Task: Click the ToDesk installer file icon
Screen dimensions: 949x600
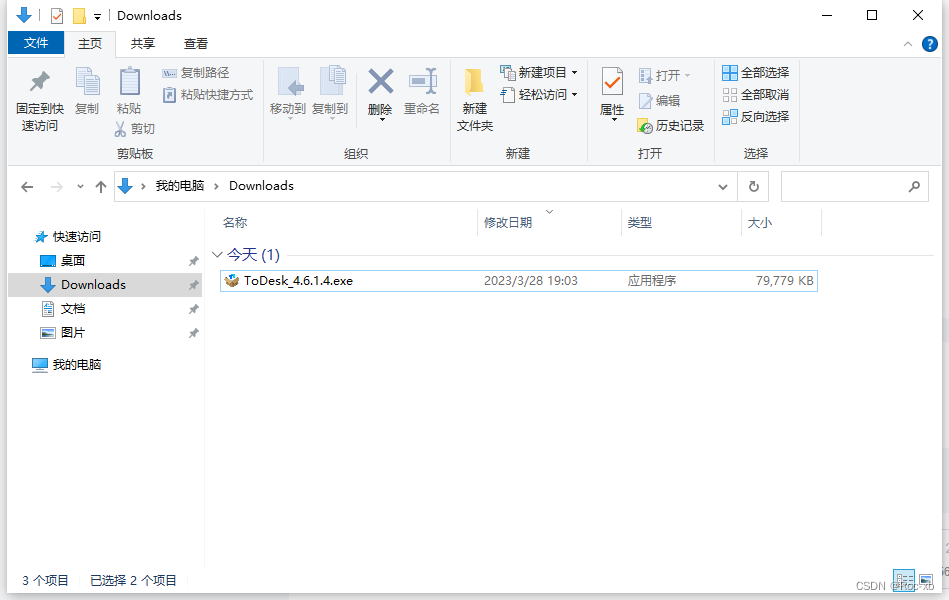Action: [x=232, y=281]
